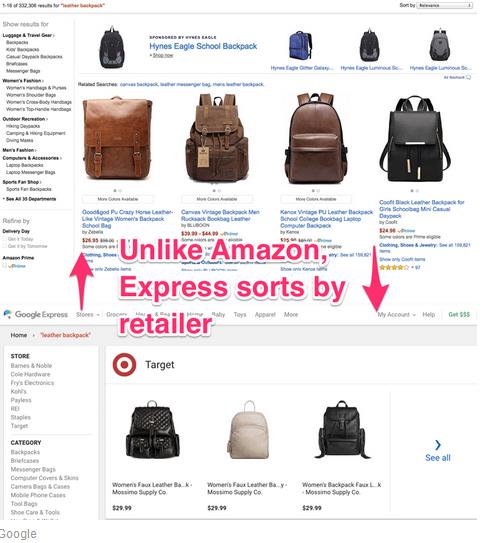Expand the Stores dropdown menu
Image resolution: width=487 pixels, height=543 pixels.
[88, 314]
